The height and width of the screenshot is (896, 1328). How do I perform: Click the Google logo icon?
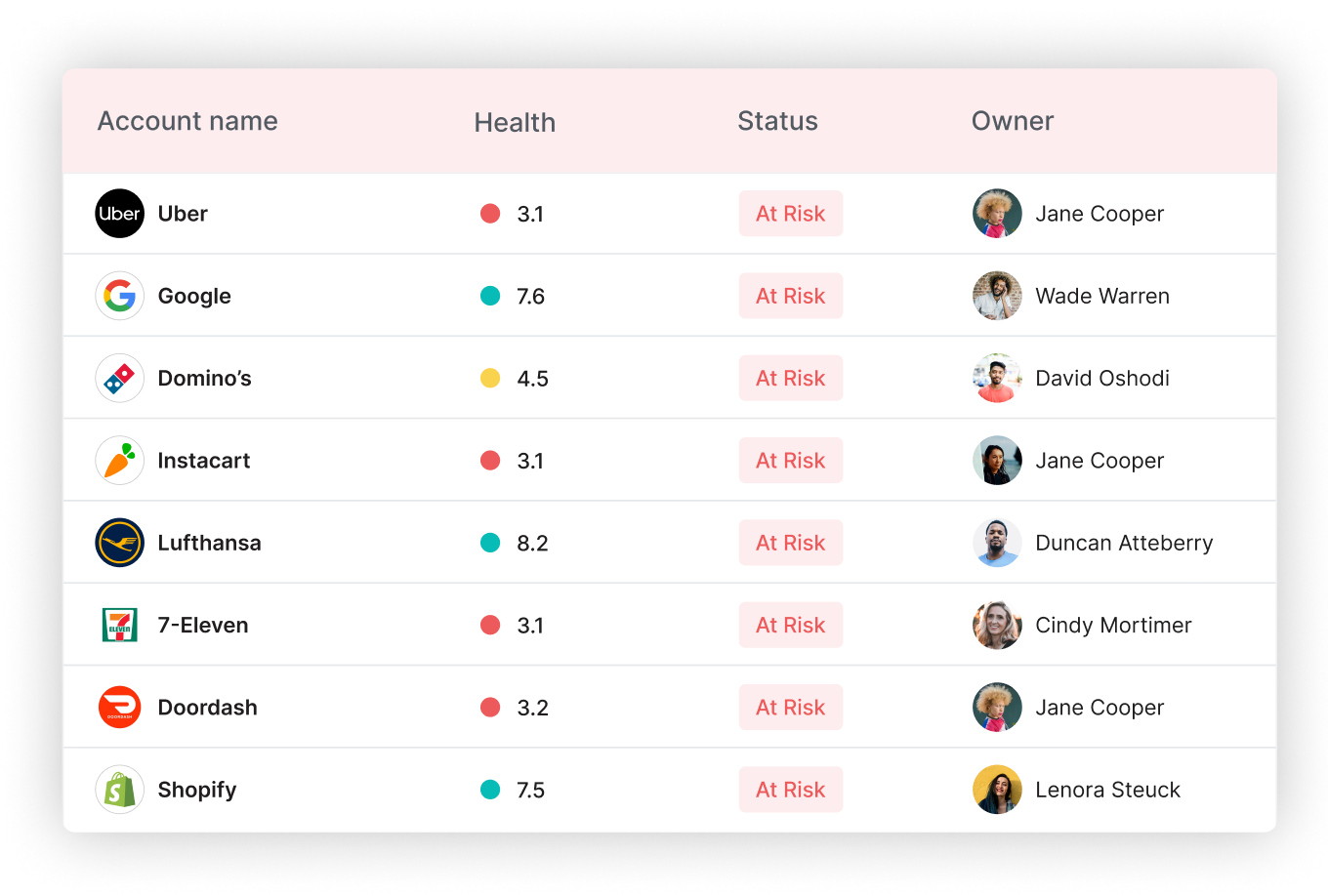click(x=119, y=296)
